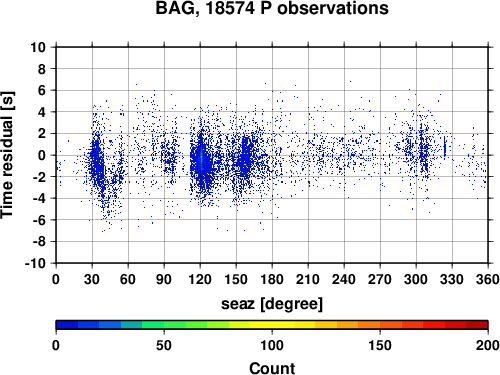The width and height of the screenshot is (500, 375).
Task: Click the x-axis tick label '60'
Action: click(x=128, y=279)
